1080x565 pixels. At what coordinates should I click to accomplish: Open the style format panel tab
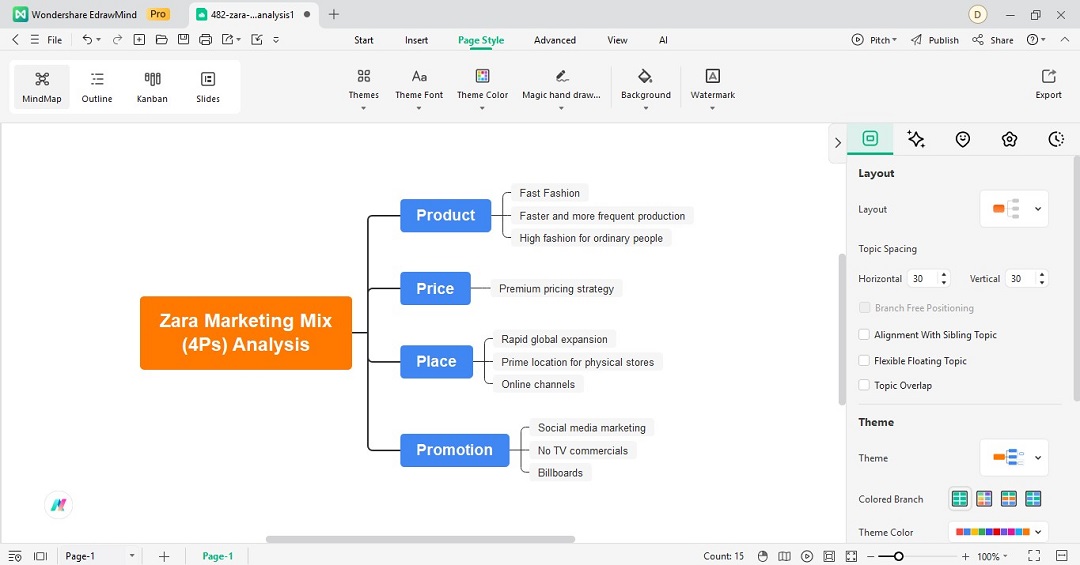[x=870, y=138]
